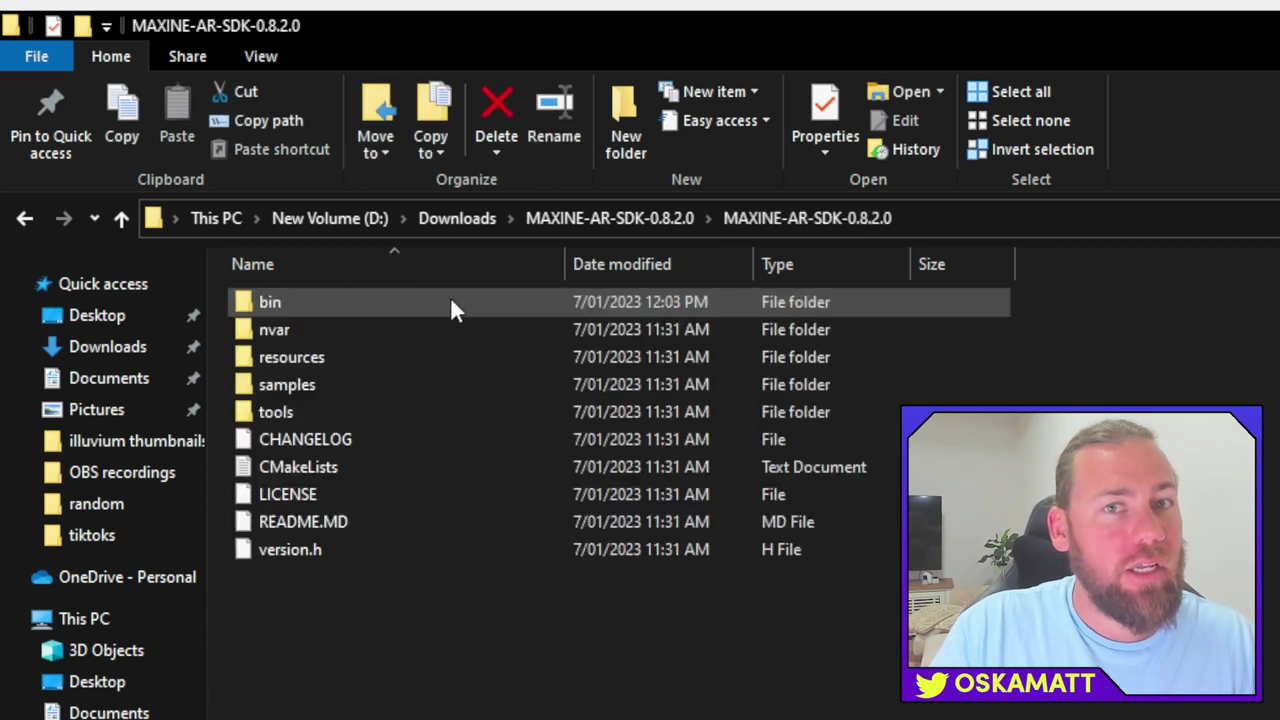The height and width of the screenshot is (720, 1280).
Task: Open pinned Documents under Quick access
Action: click(109, 378)
